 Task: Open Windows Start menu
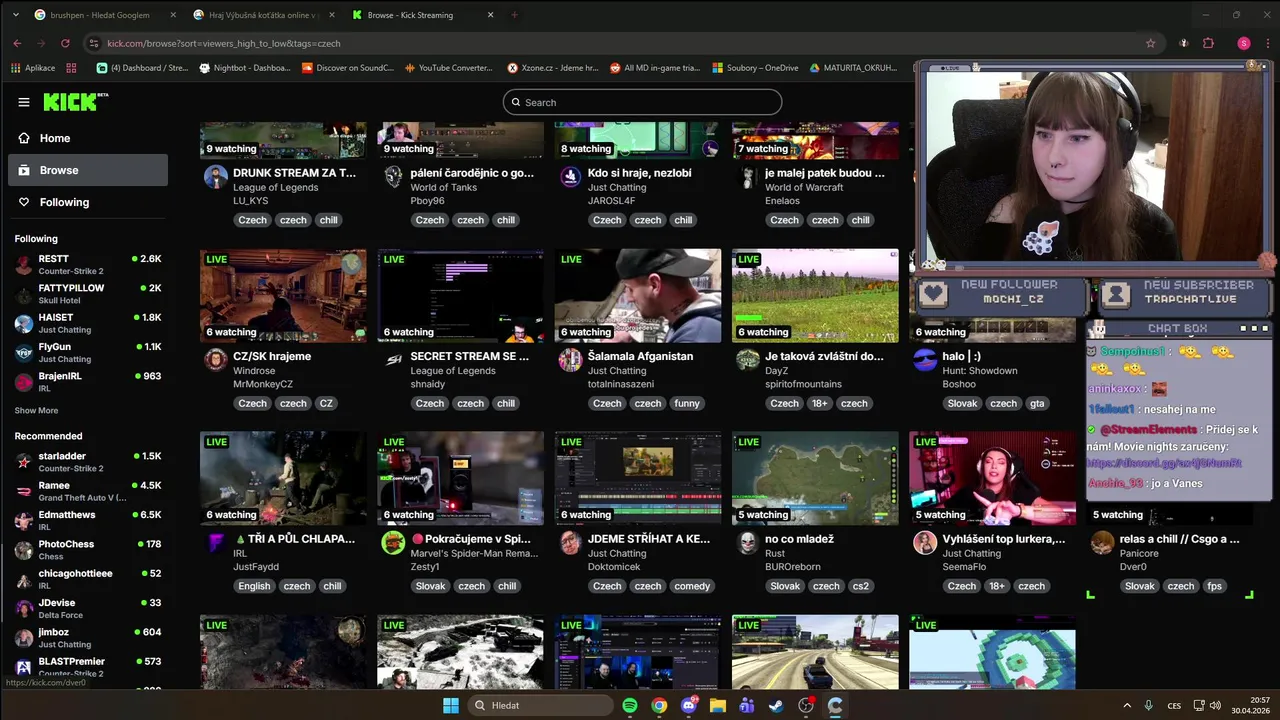click(451, 705)
